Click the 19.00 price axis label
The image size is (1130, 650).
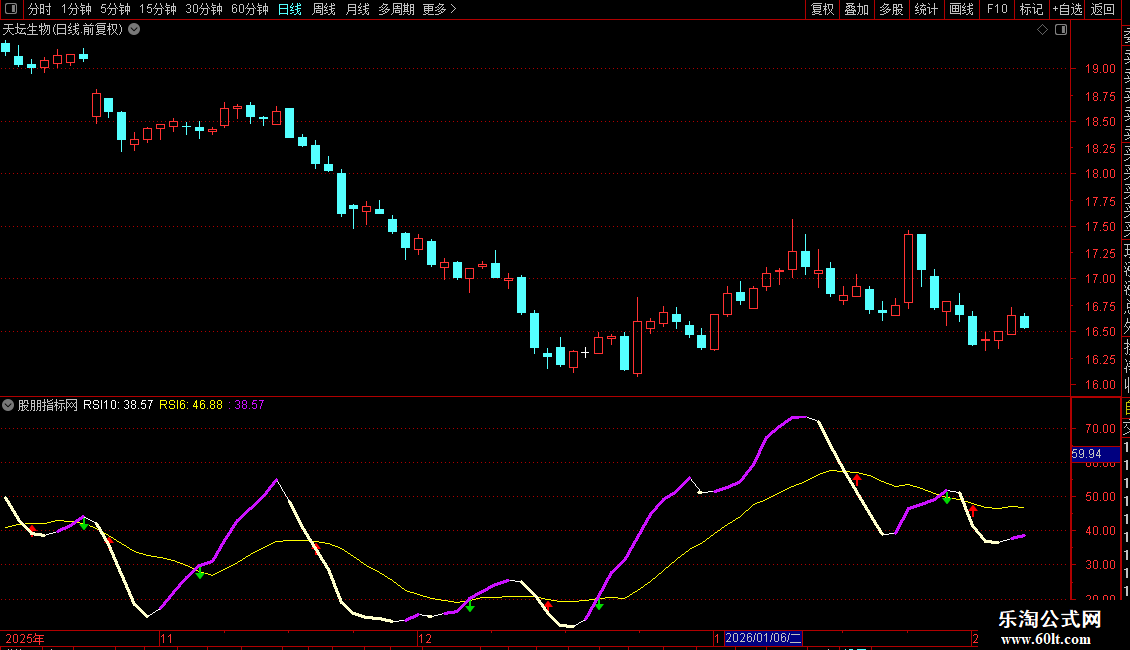pos(1100,69)
